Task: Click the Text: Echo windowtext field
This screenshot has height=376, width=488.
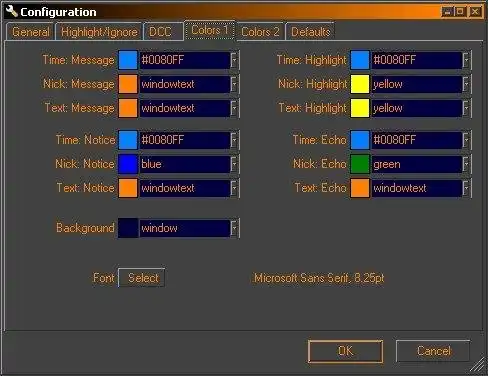Action: pyautogui.click(x=417, y=188)
